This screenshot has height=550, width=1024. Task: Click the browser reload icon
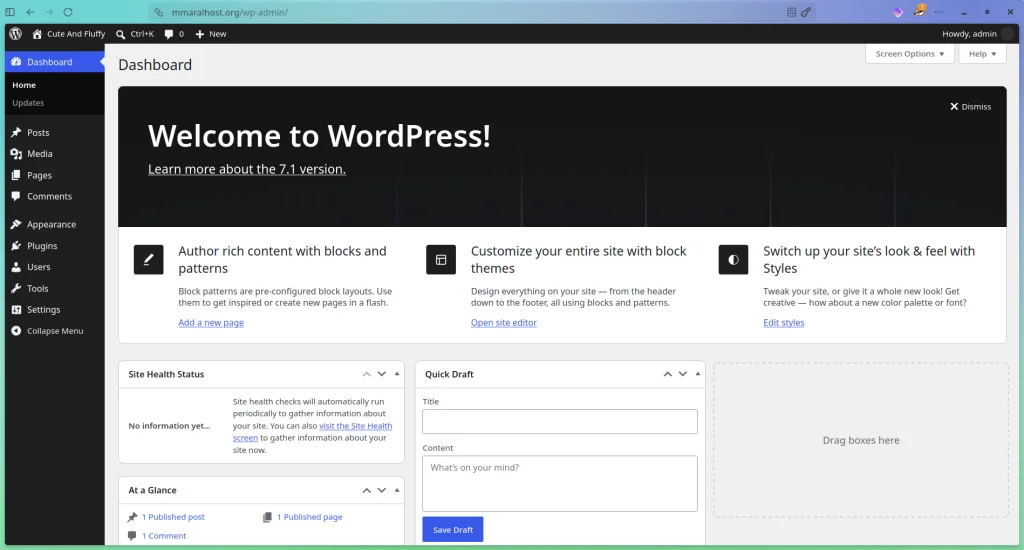[68, 12]
